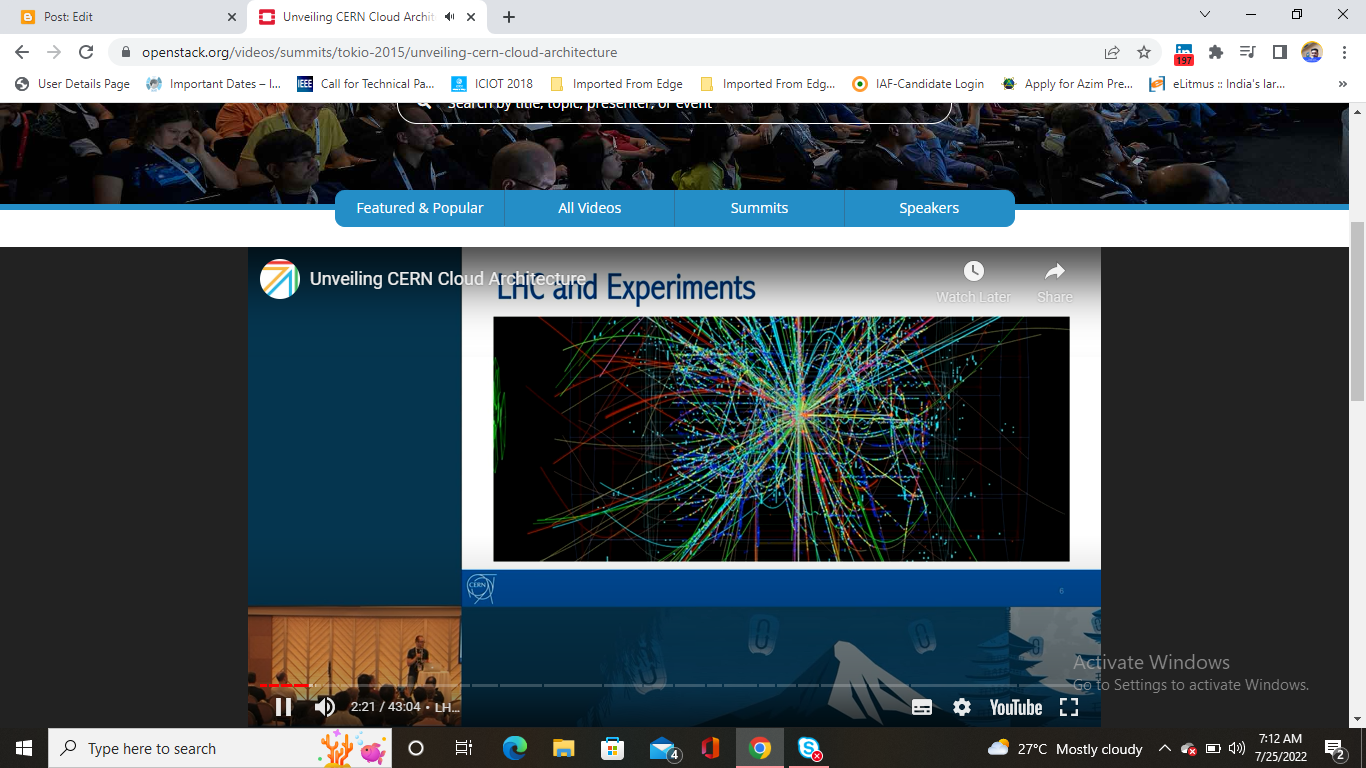Click the Share arrow icon
1366x768 pixels.
(1055, 271)
